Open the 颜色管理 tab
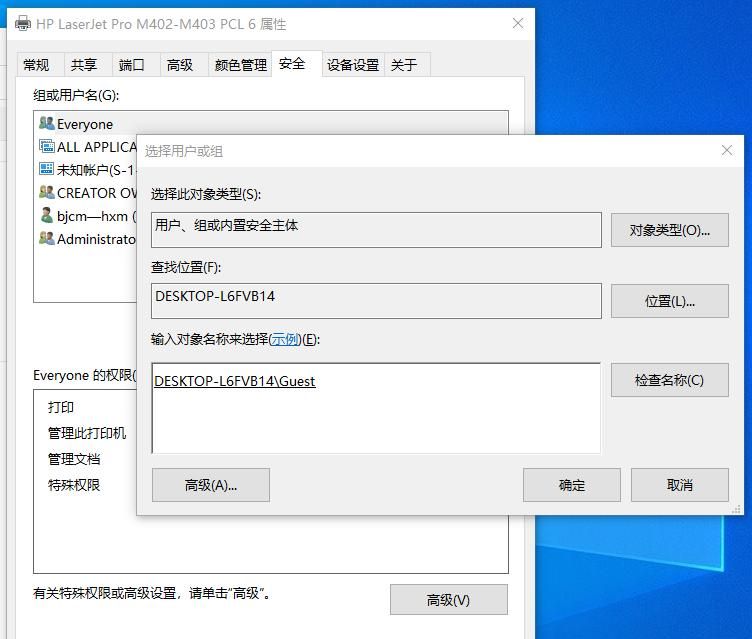 240,65
